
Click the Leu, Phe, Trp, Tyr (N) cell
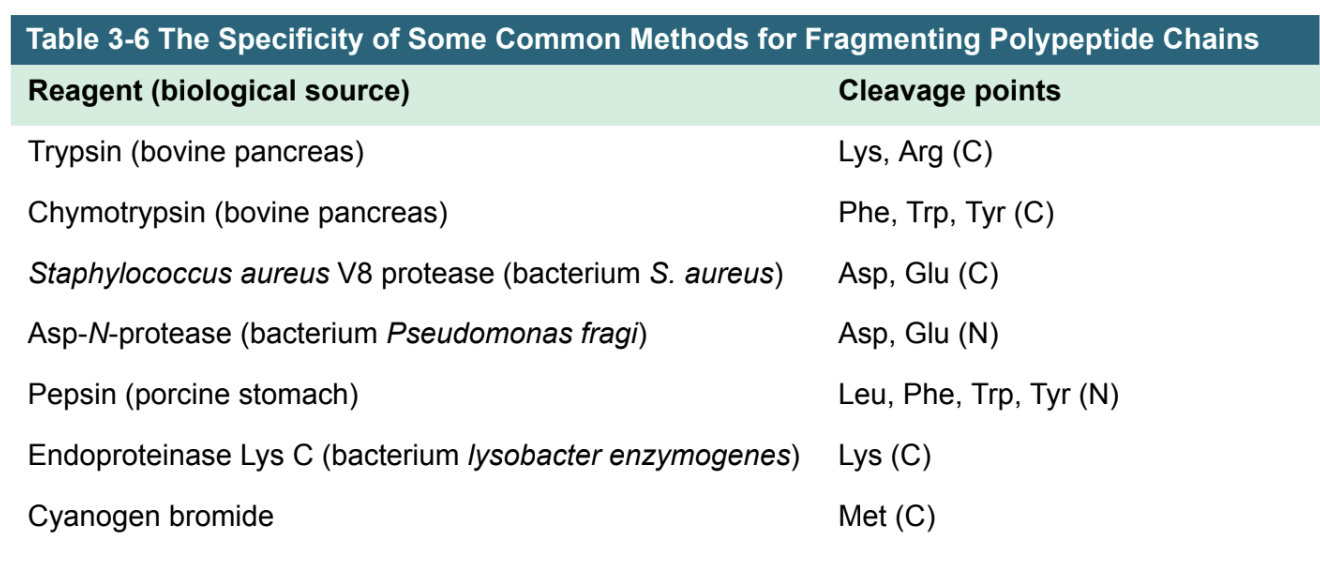(x=978, y=395)
